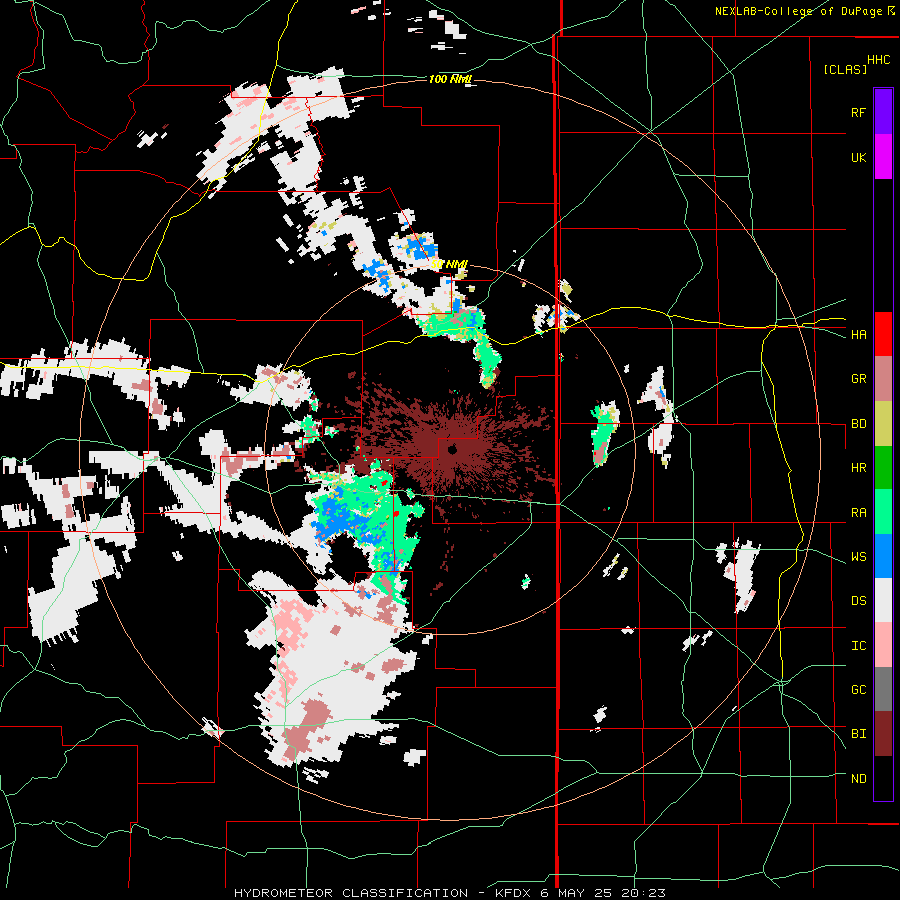900x900 pixels.
Task: Click the GC legend label
Action: point(858,690)
